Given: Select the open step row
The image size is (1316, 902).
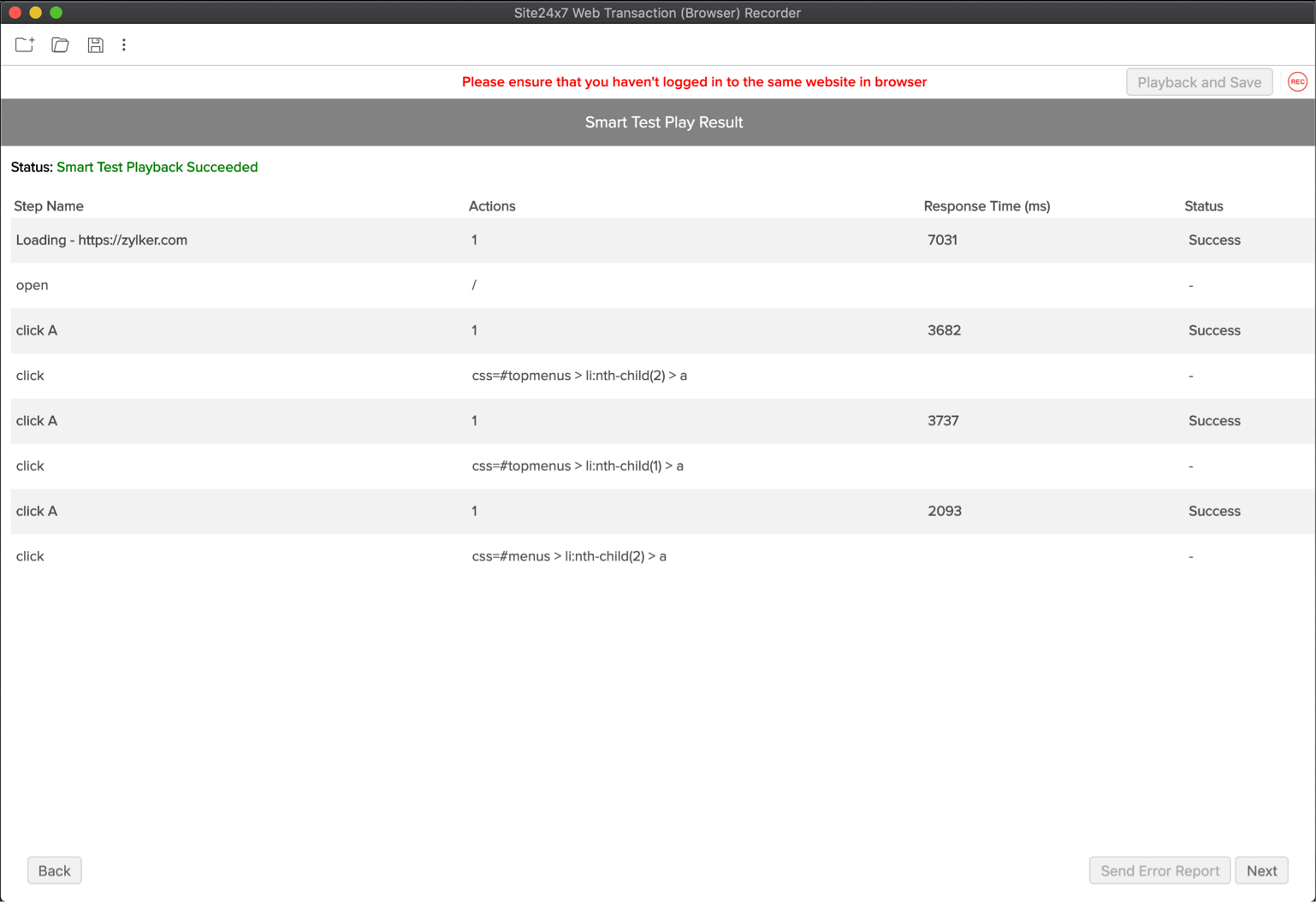Looking at the screenshot, I should click(x=33, y=286).
